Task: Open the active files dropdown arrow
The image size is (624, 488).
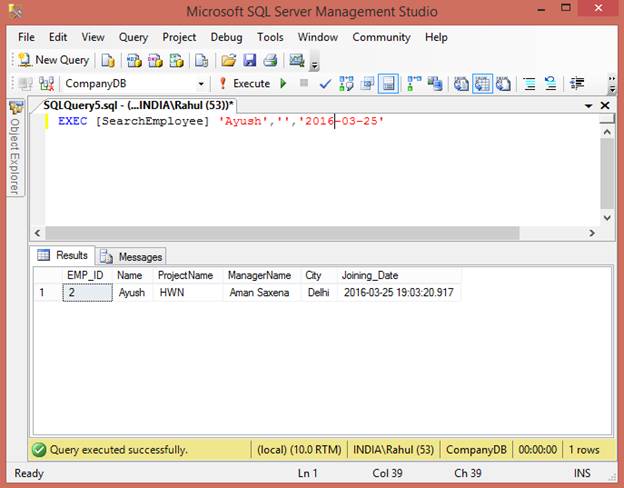Action: (589, 105)
